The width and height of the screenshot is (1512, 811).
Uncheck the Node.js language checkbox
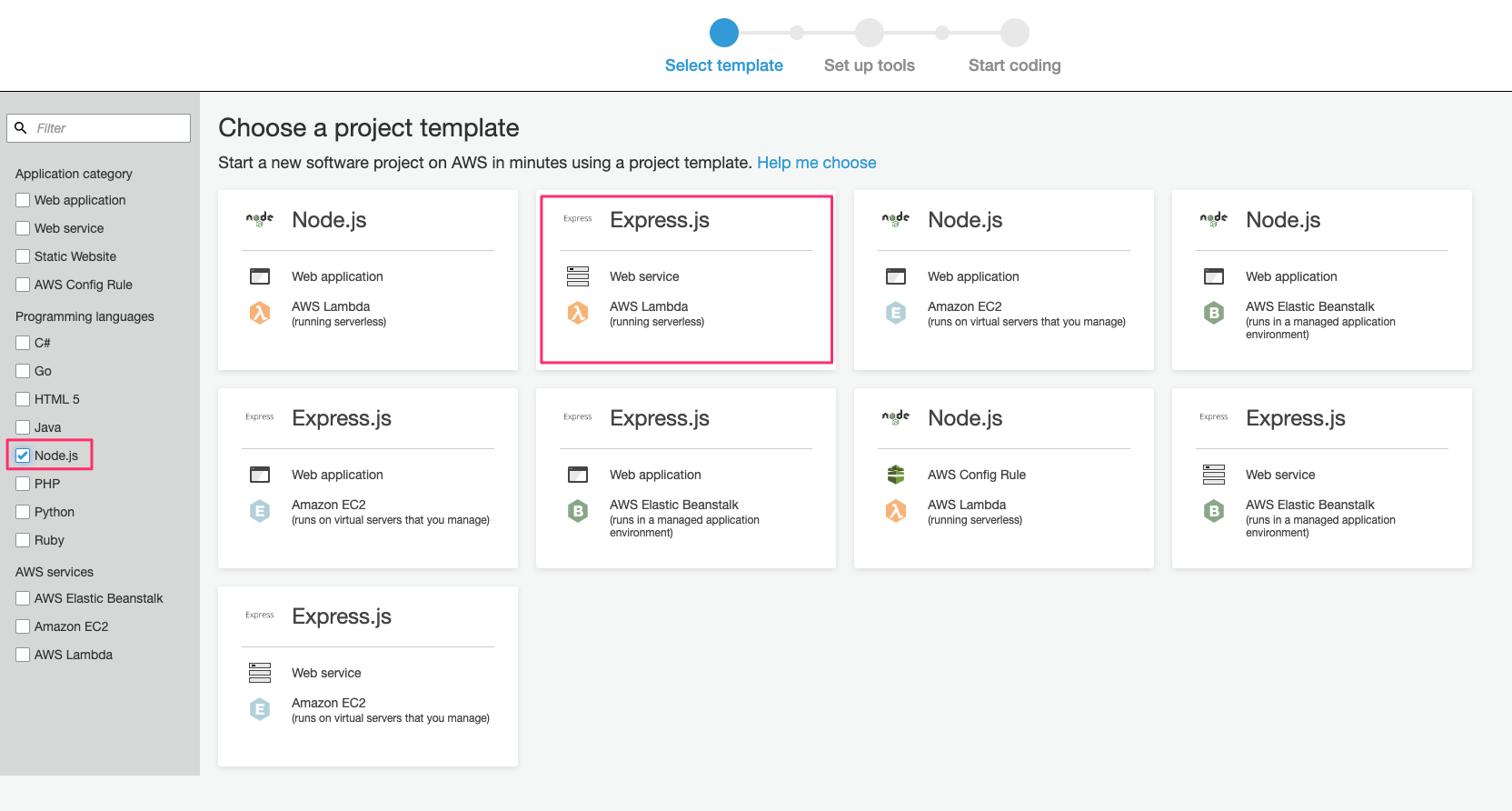[23, 456]
